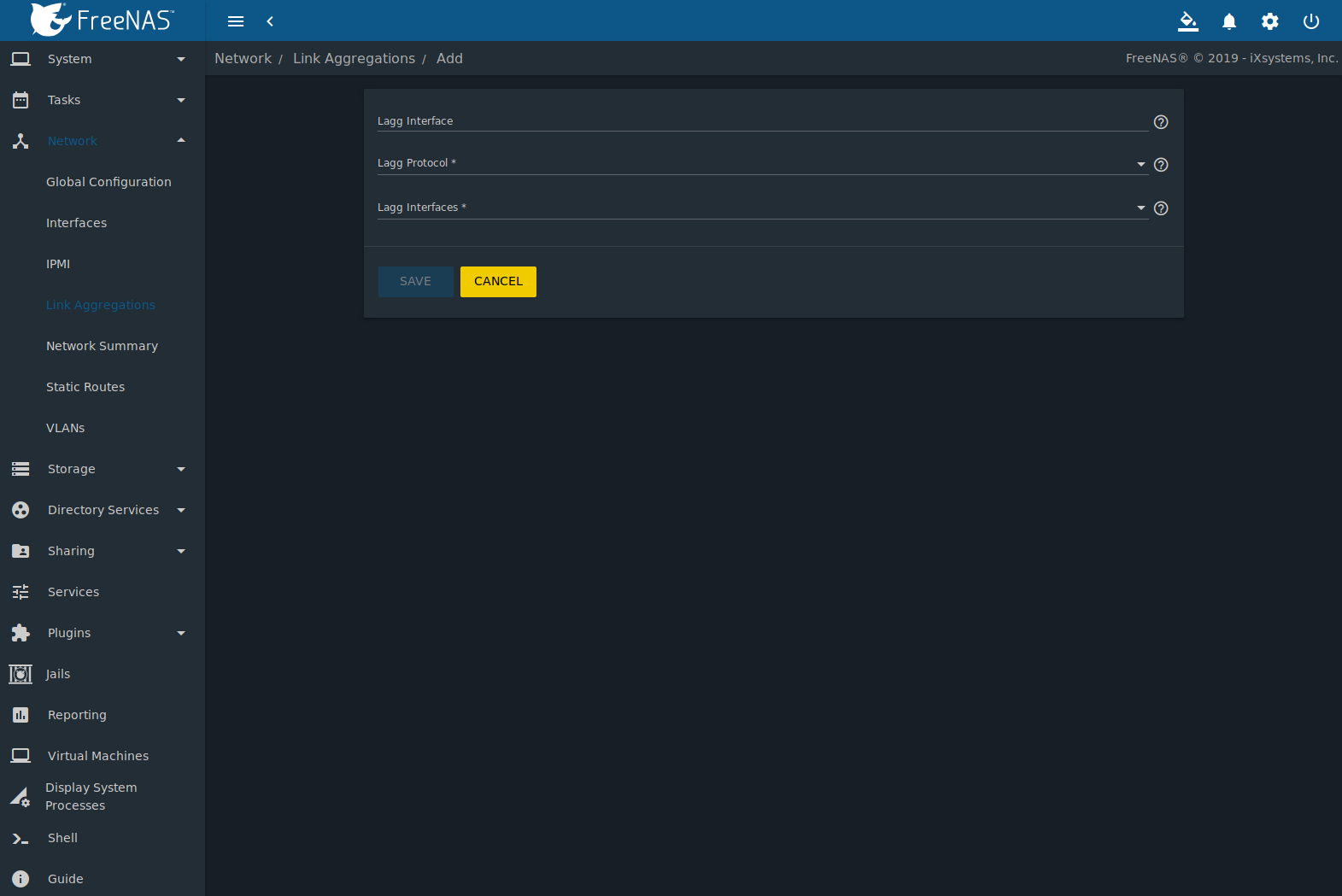Screen dimensions: 1342x896
Task: Click the Storage drives icon
Action: [21, 469]
